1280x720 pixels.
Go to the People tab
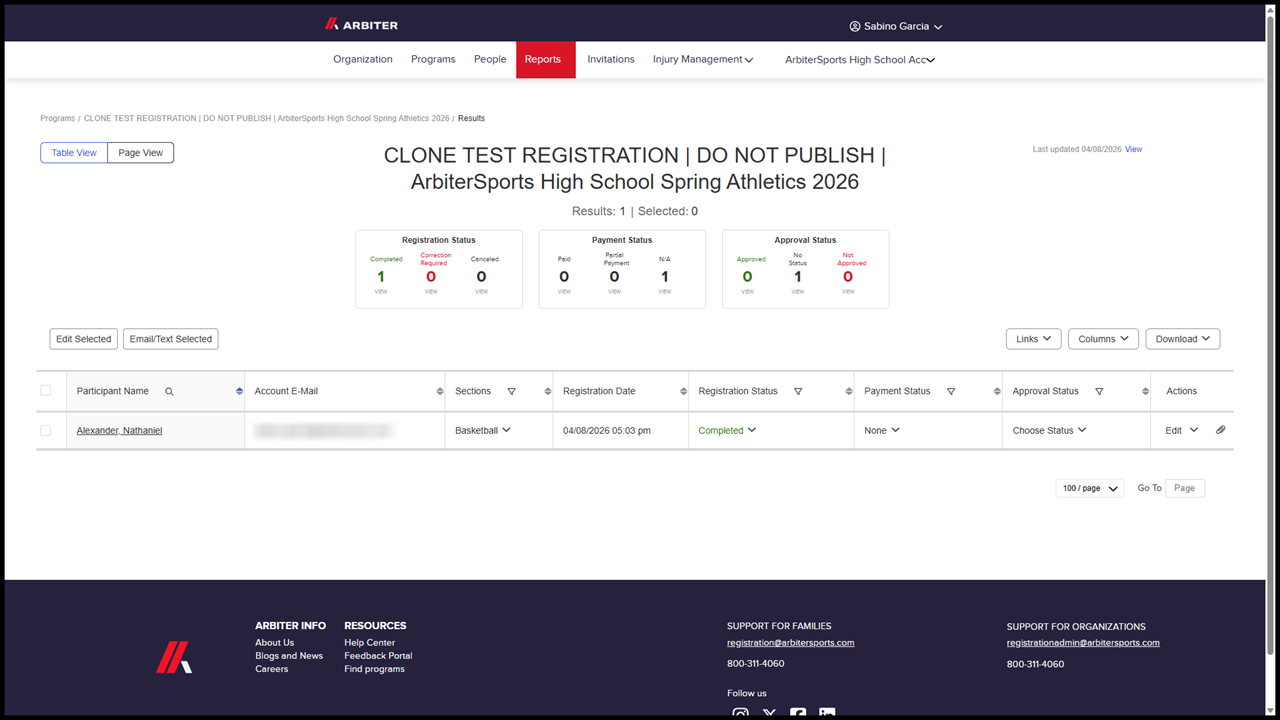(x=490, y=60)
